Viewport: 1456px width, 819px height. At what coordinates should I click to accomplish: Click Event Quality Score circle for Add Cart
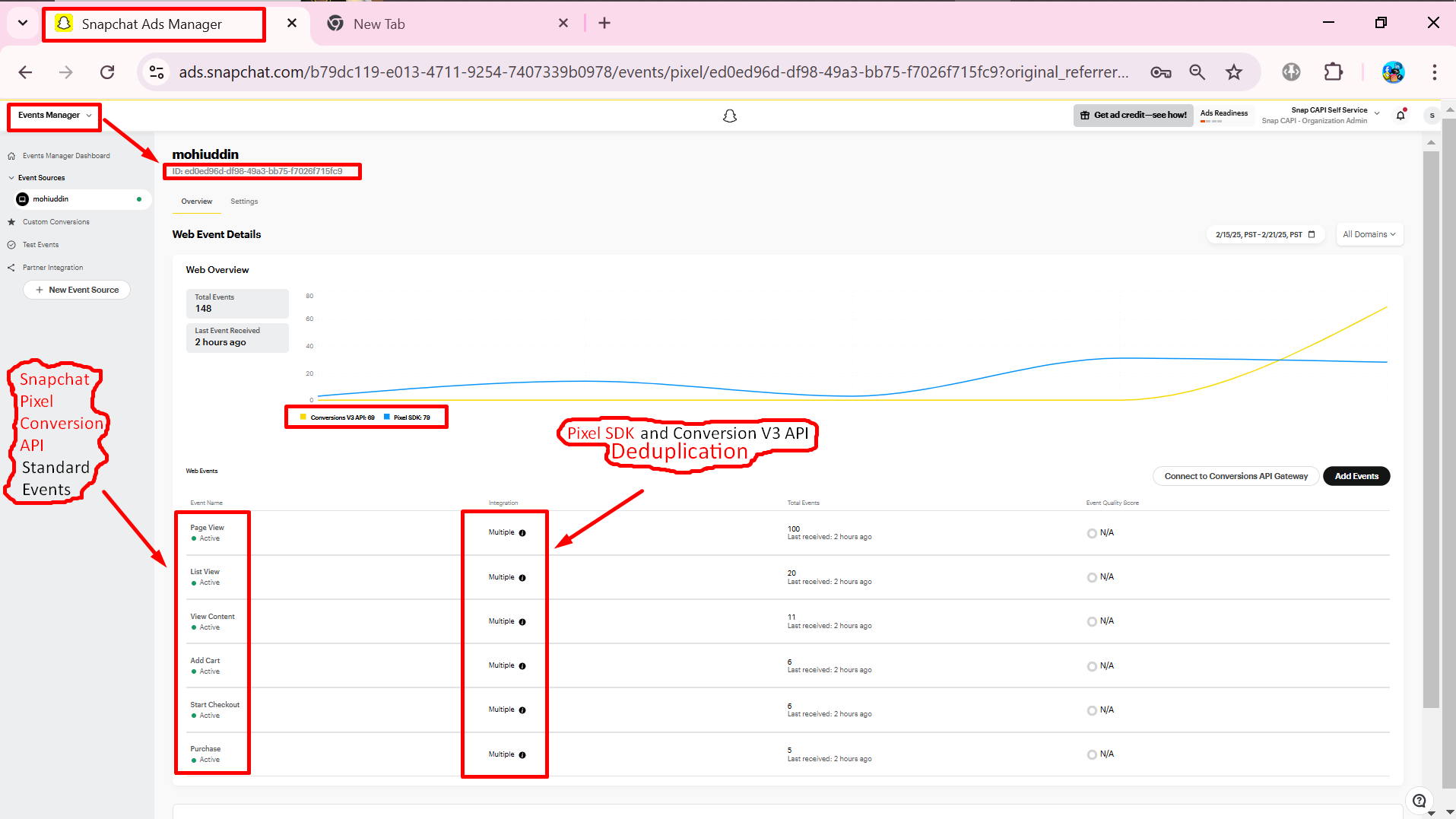[x=1092, y=666]
